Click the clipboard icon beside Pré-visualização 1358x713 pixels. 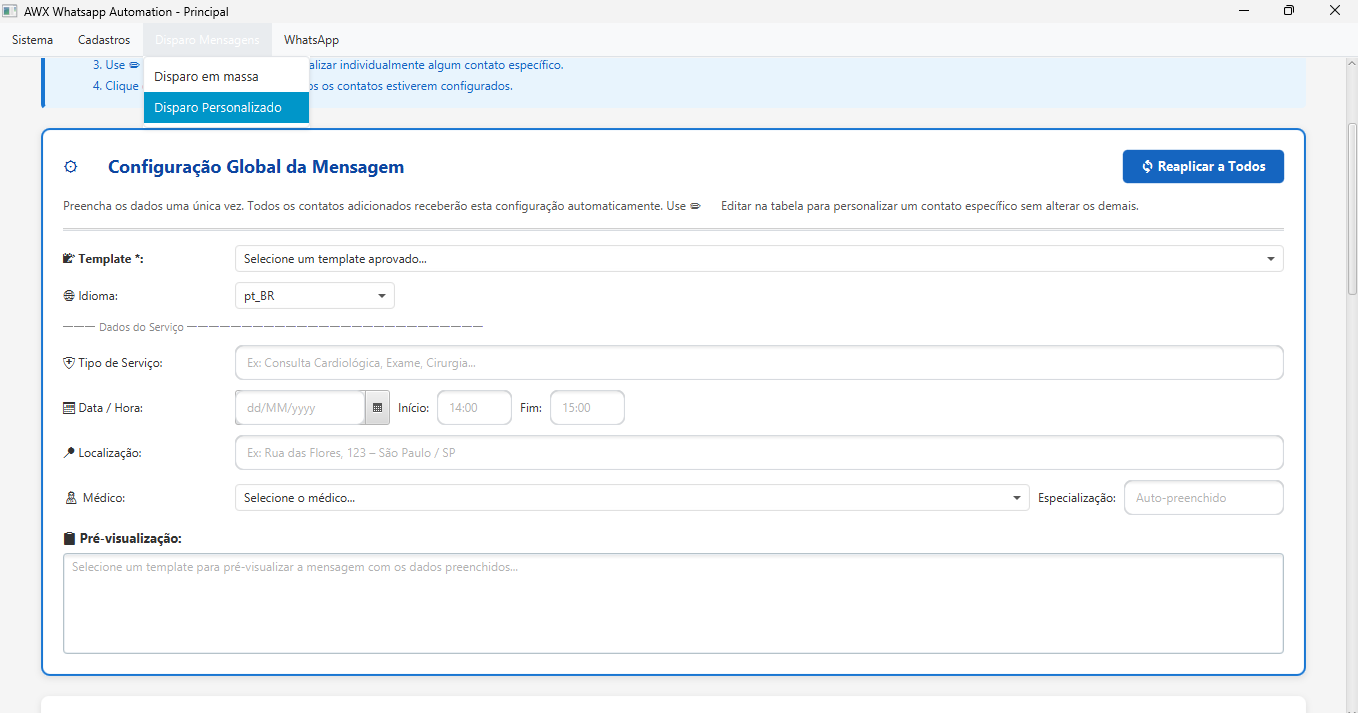[x=68, y=538]
